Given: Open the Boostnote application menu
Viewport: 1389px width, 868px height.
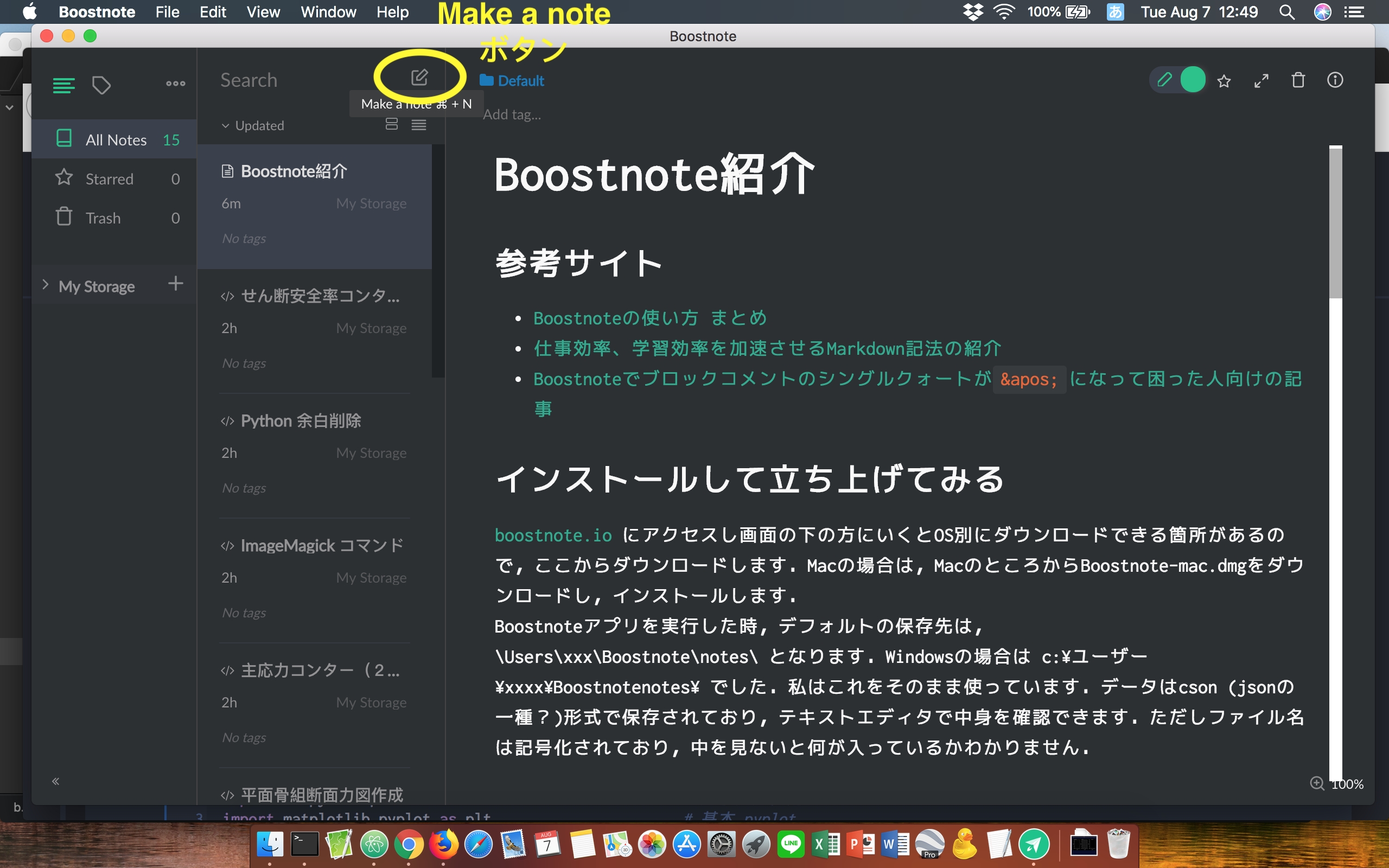Looking at the screenshot, I should click(x=97, y=11).
